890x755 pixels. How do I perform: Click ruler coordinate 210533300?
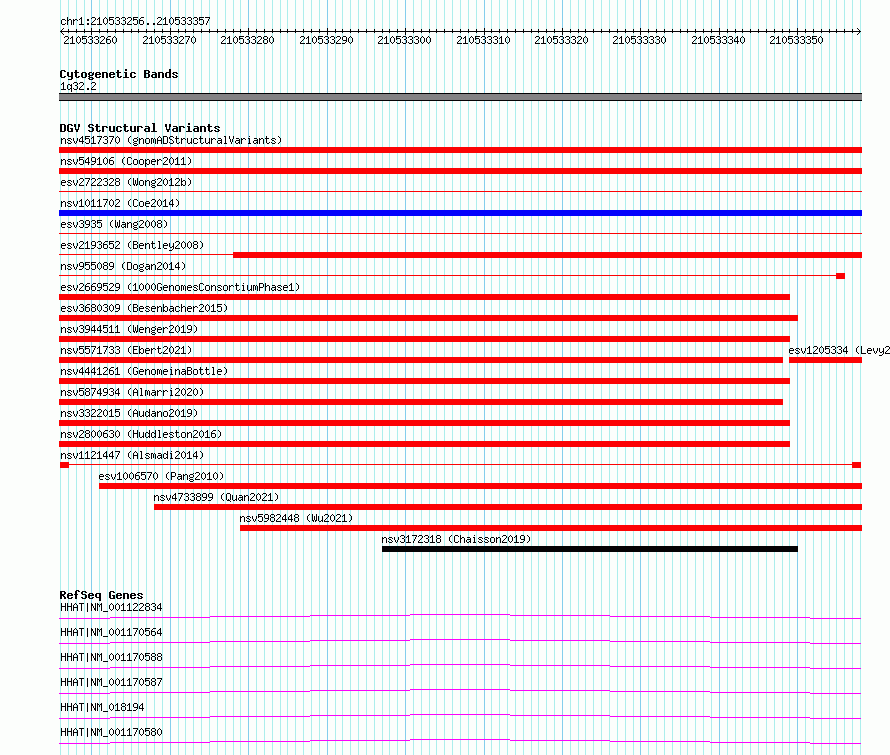tap(404, 40)
